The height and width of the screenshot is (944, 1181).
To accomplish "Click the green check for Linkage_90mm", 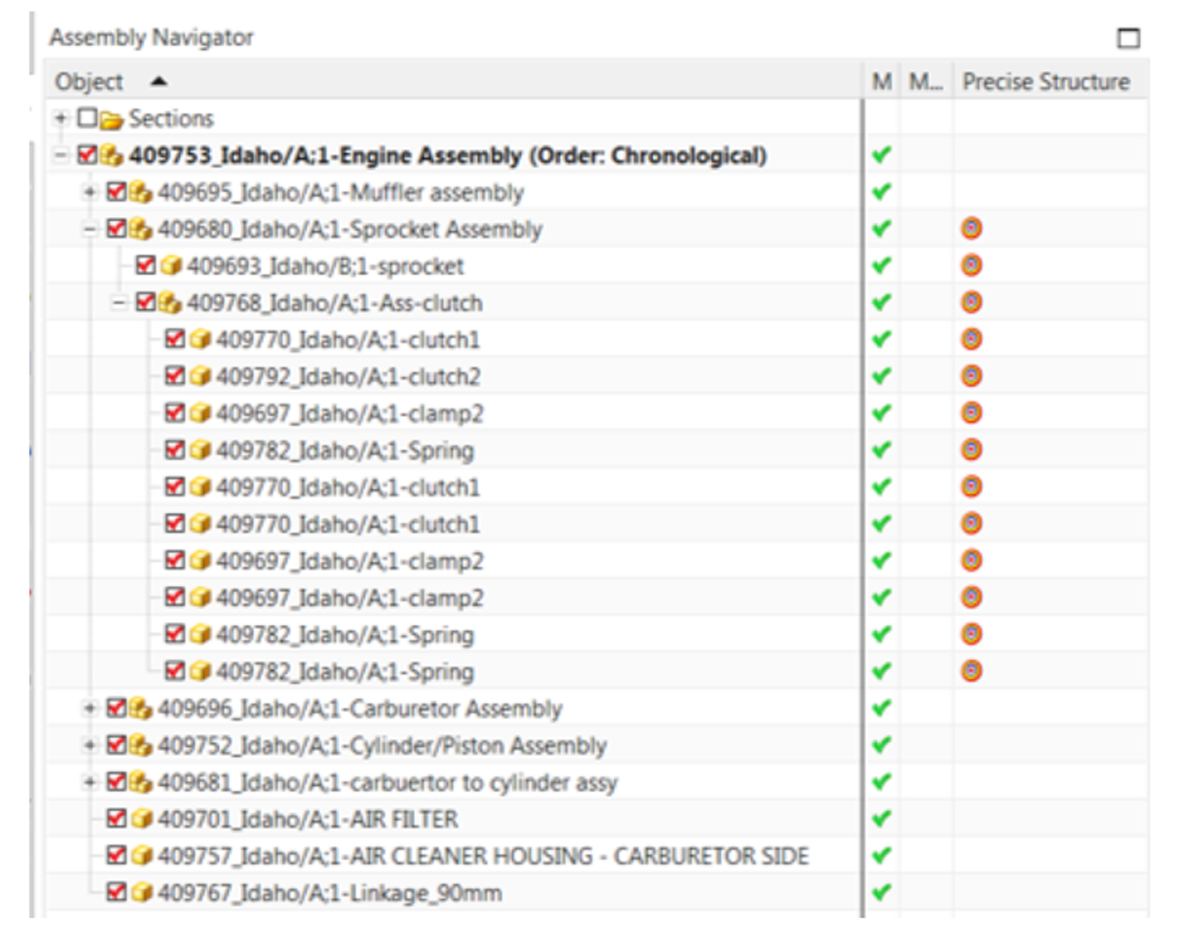I will coord(882,893).
